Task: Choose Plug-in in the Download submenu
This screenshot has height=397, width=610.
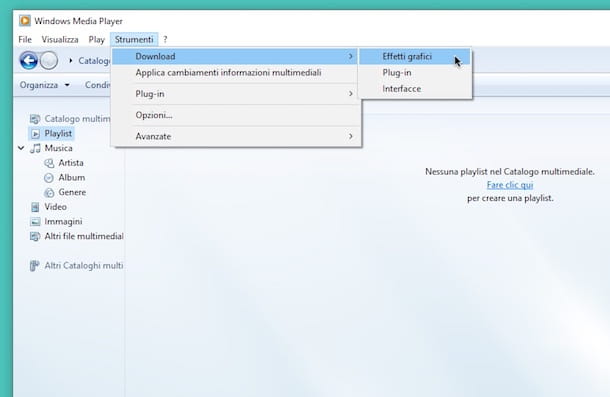Action: pyautogui.click(x=415, y=73)
